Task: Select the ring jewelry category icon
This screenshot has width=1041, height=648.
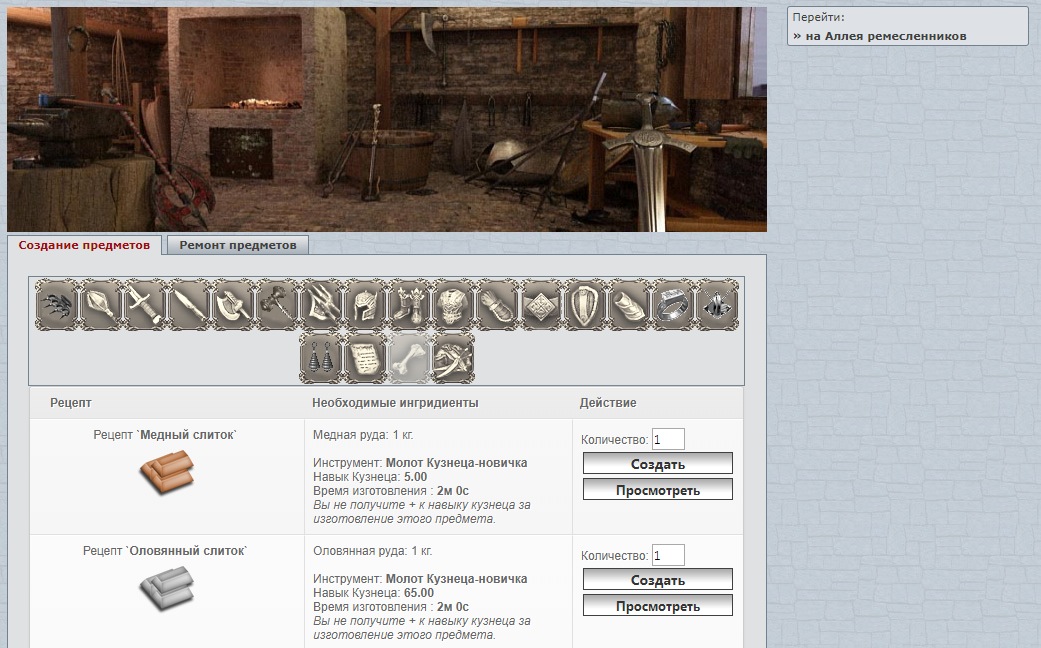Action: click(673, 304)
